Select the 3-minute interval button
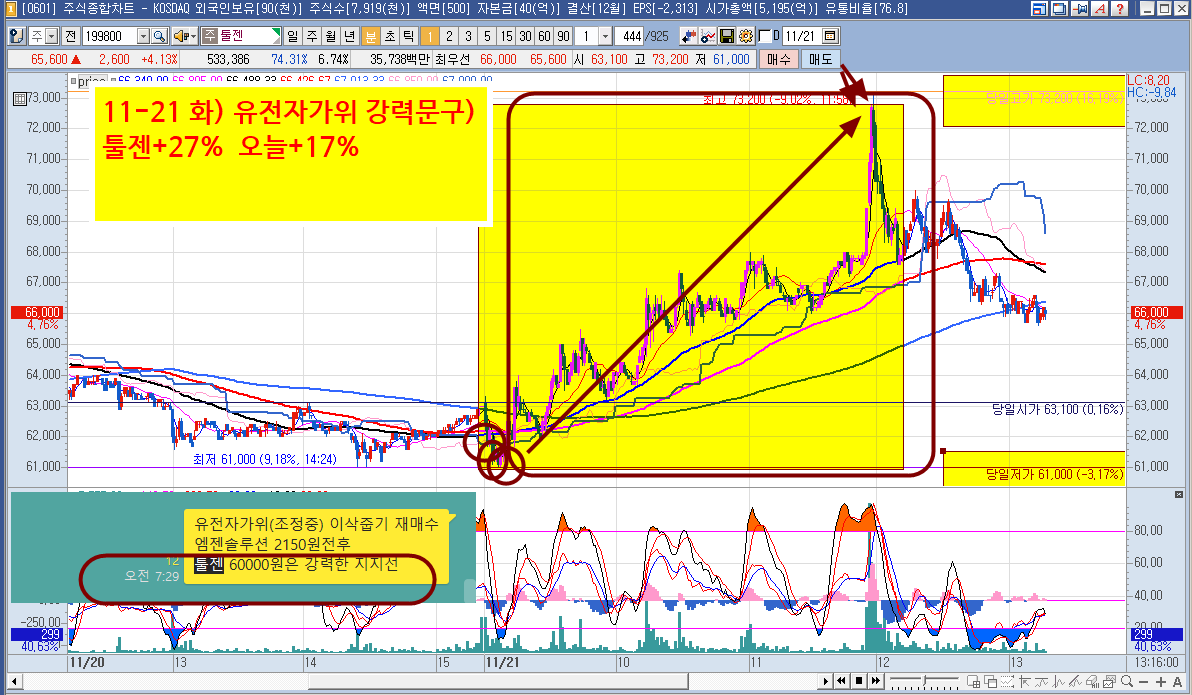This screenshot has width=1192, height=695. pyautogui.click(x=468, y=36)
